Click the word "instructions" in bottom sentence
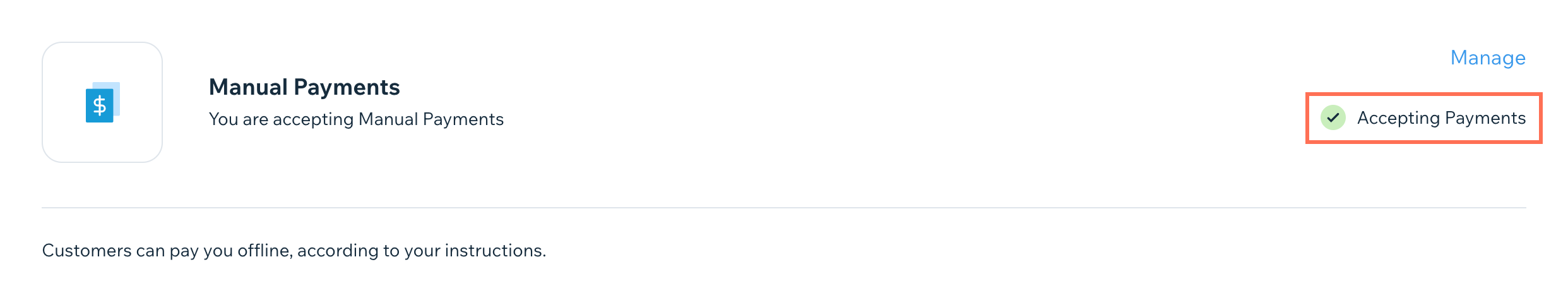The width and height of the screenshot is (1568, 293). [496, 251]
